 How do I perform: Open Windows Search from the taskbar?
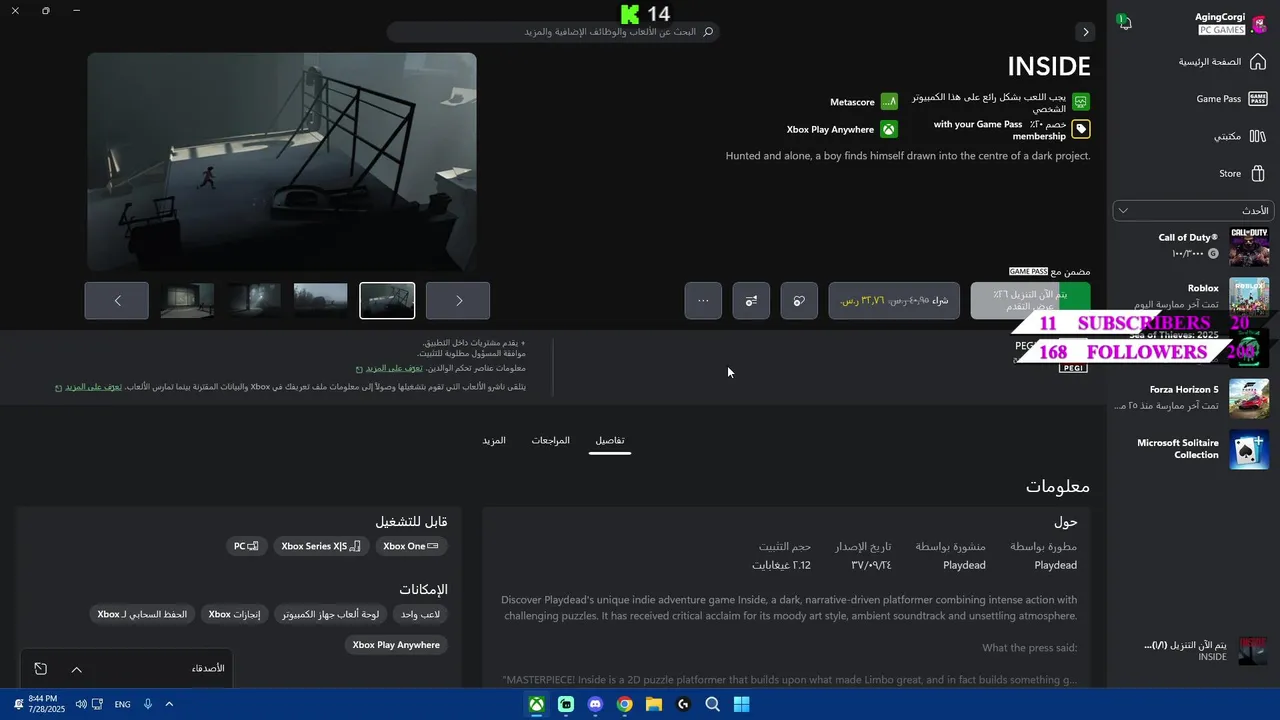(712, 704)
